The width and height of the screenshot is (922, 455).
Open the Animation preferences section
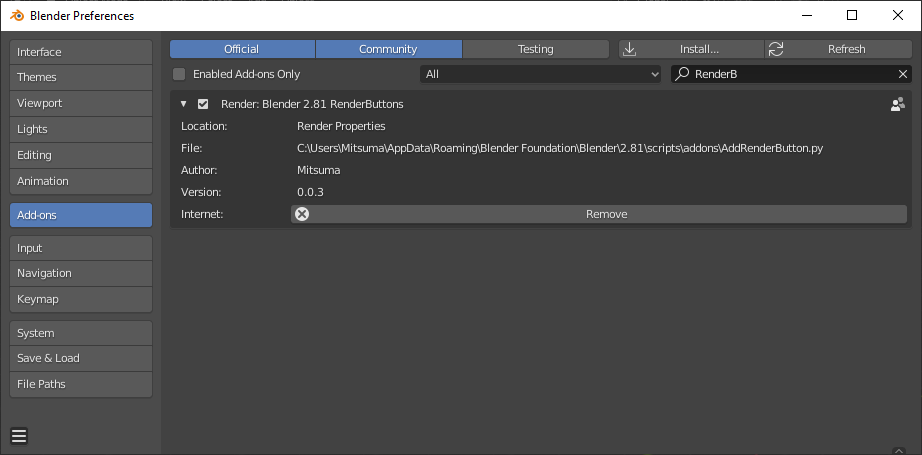81,181
